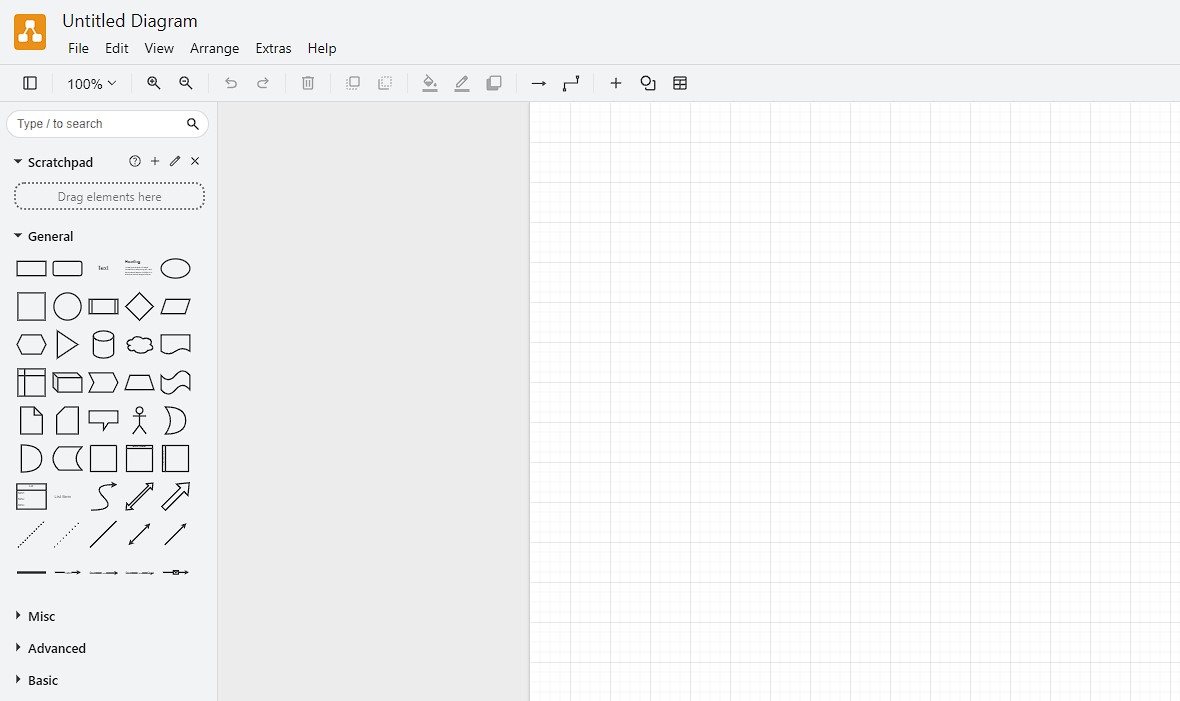Click the shape search input field

[98, 124]
